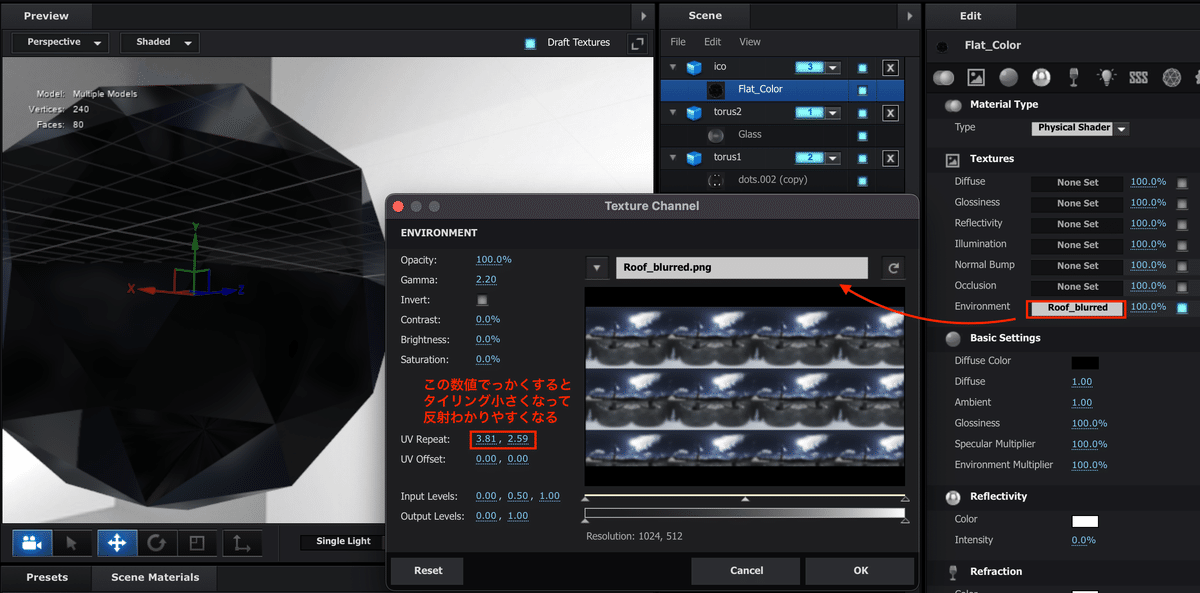Click the Roof_blurred Environment texture button

1078,308
